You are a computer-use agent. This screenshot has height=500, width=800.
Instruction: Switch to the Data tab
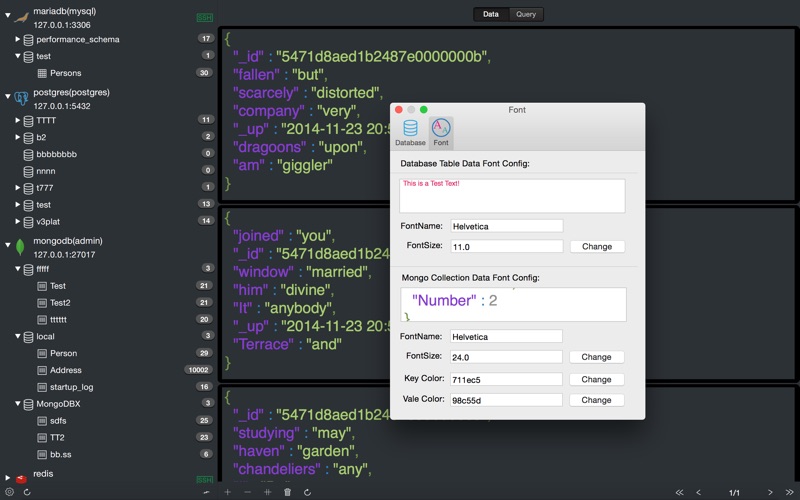pos(491,14)
